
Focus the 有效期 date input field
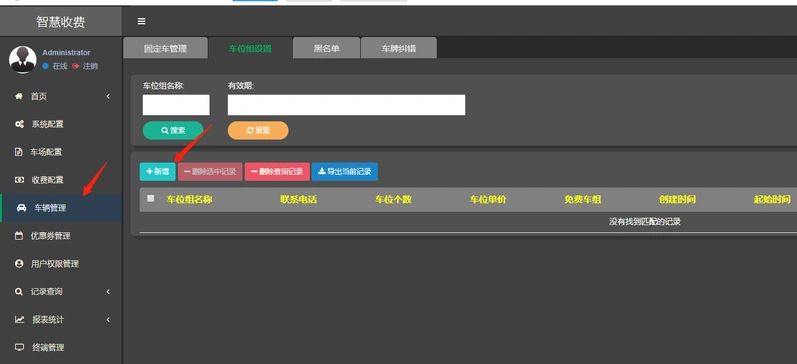pyautogui.click(x=346, y=105)
